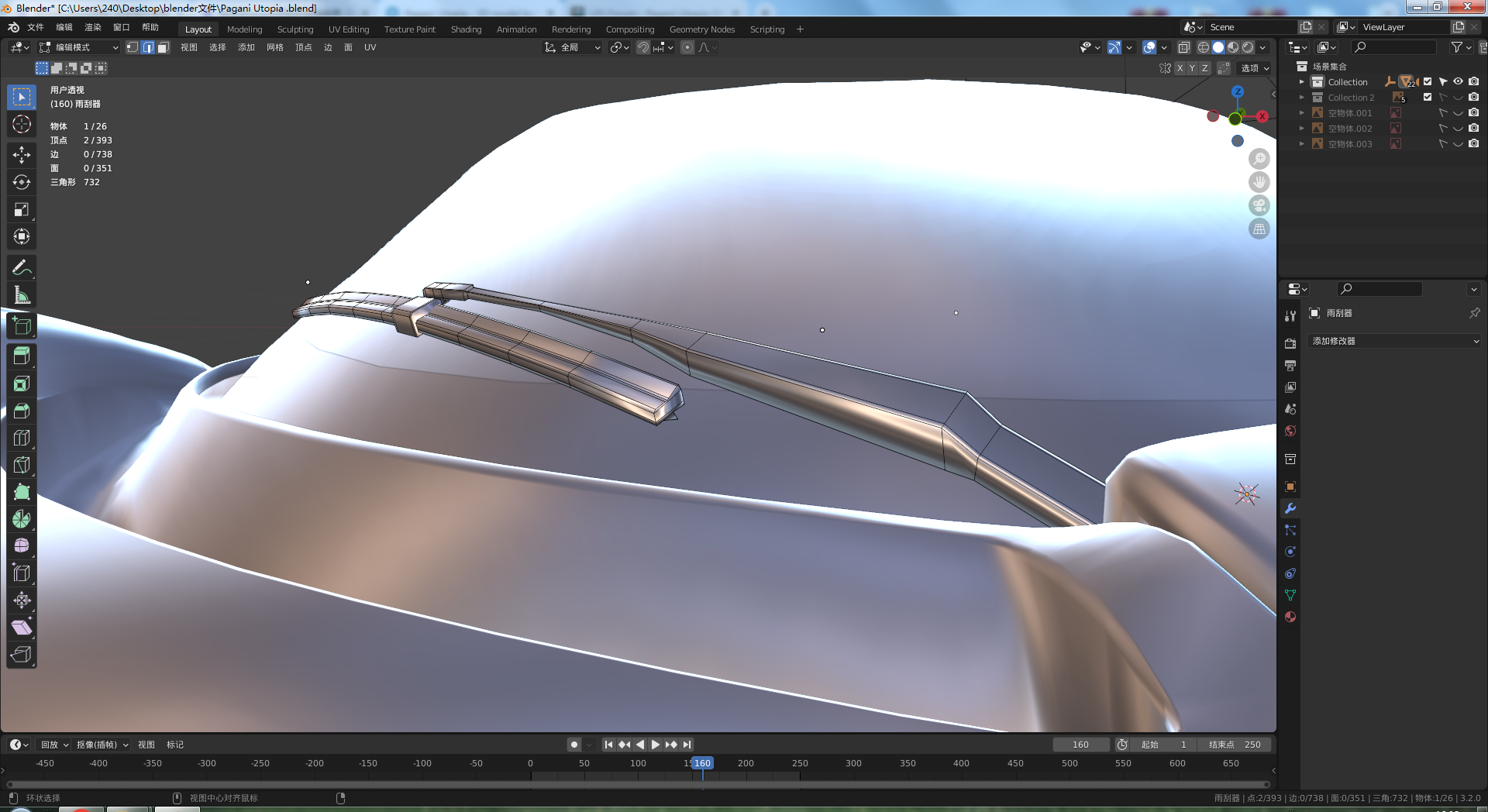Select the Add Cube tool
Image resolution: width=1488 pixels, height=812 pixels.
22,326
